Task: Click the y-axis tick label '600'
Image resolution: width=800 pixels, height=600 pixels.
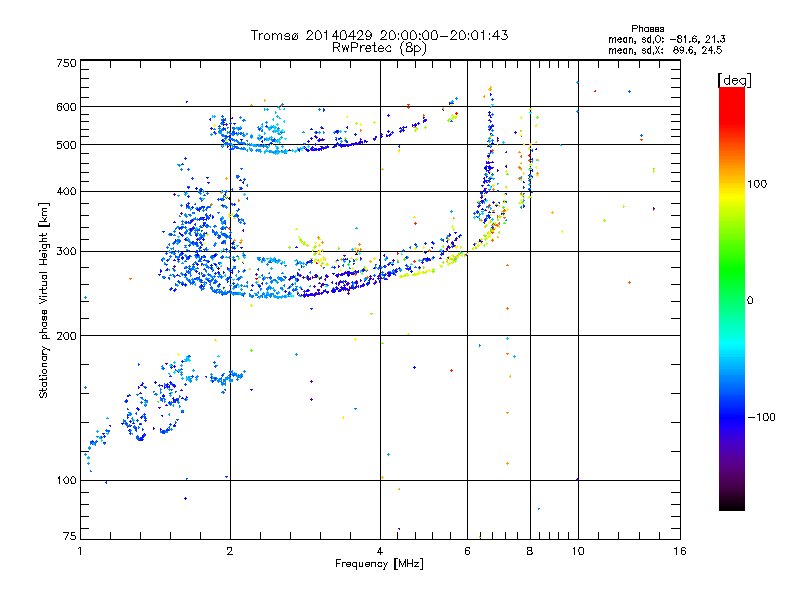Action: [66, 107]
